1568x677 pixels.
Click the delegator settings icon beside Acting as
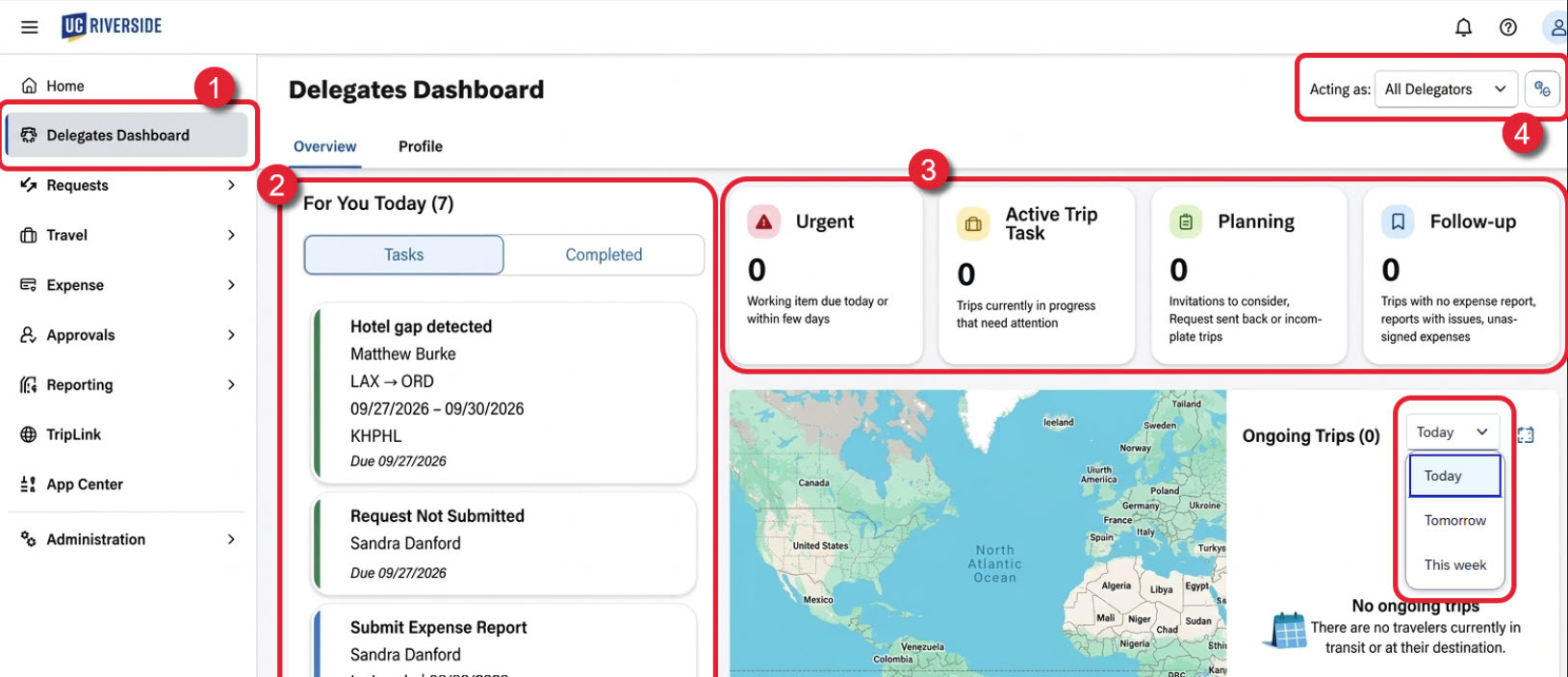point(1542,89)
